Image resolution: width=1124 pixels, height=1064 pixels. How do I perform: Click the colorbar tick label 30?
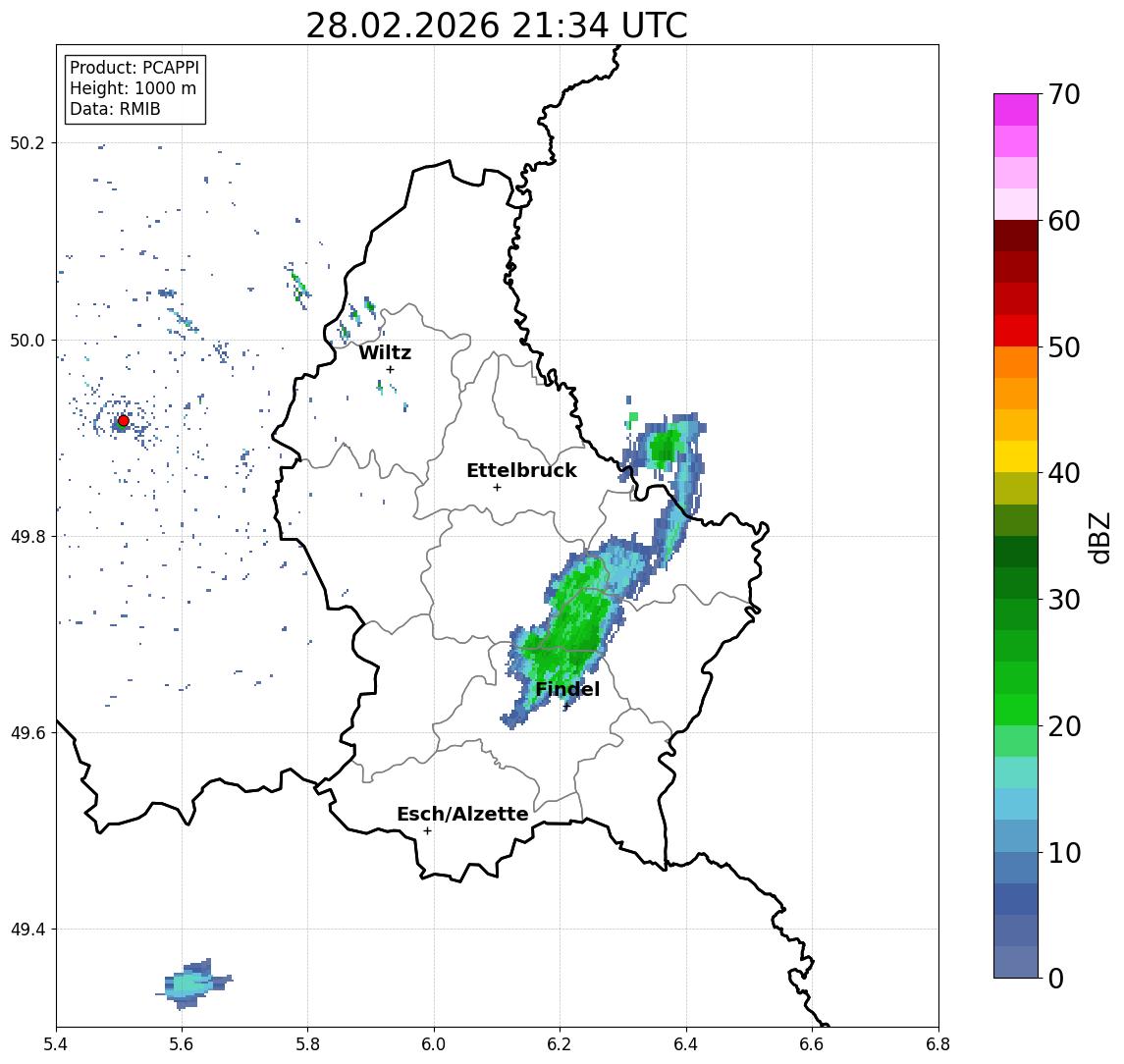coord(1064,600)
